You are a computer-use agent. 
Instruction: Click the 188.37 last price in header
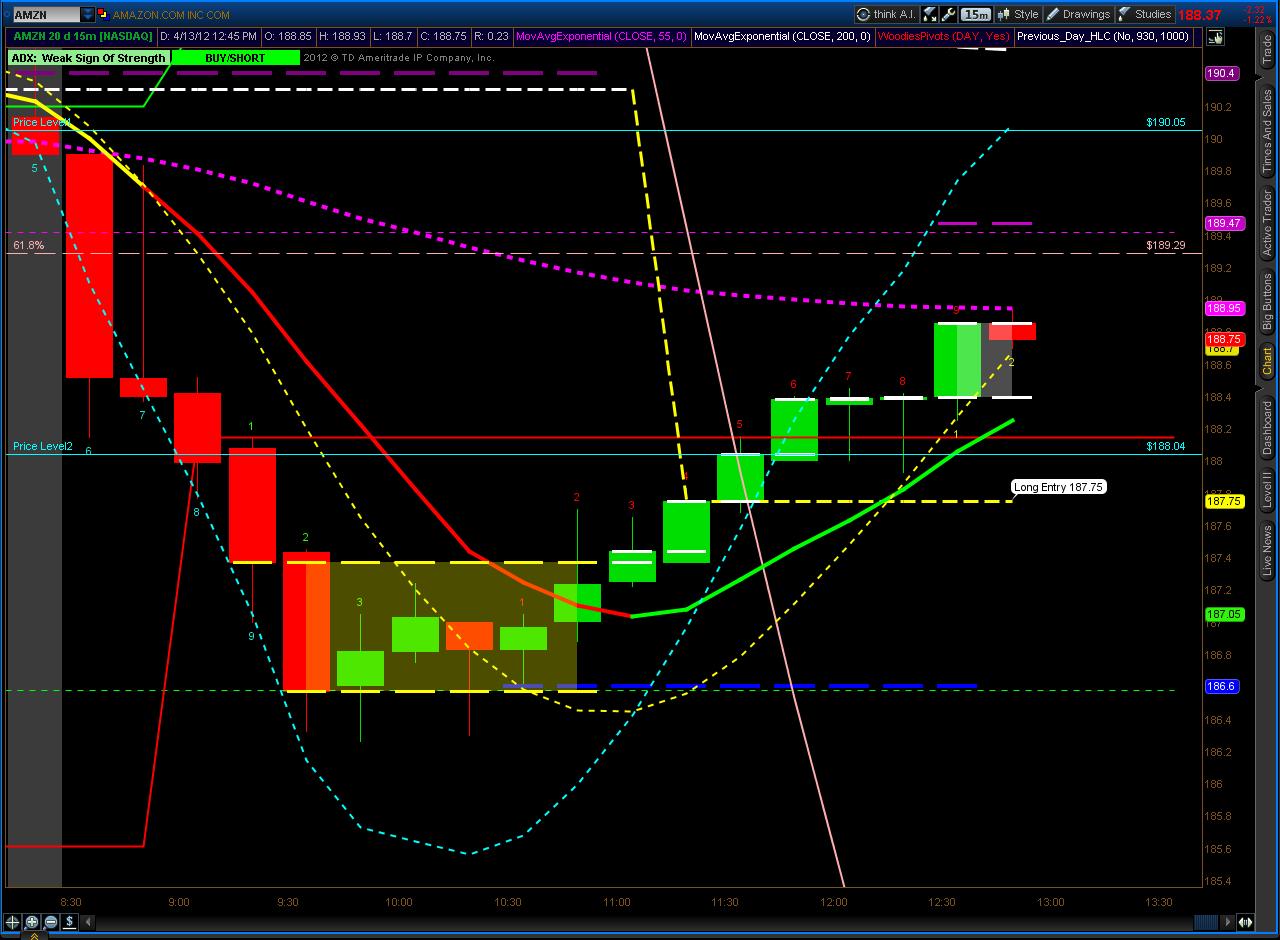[1200, 15]
